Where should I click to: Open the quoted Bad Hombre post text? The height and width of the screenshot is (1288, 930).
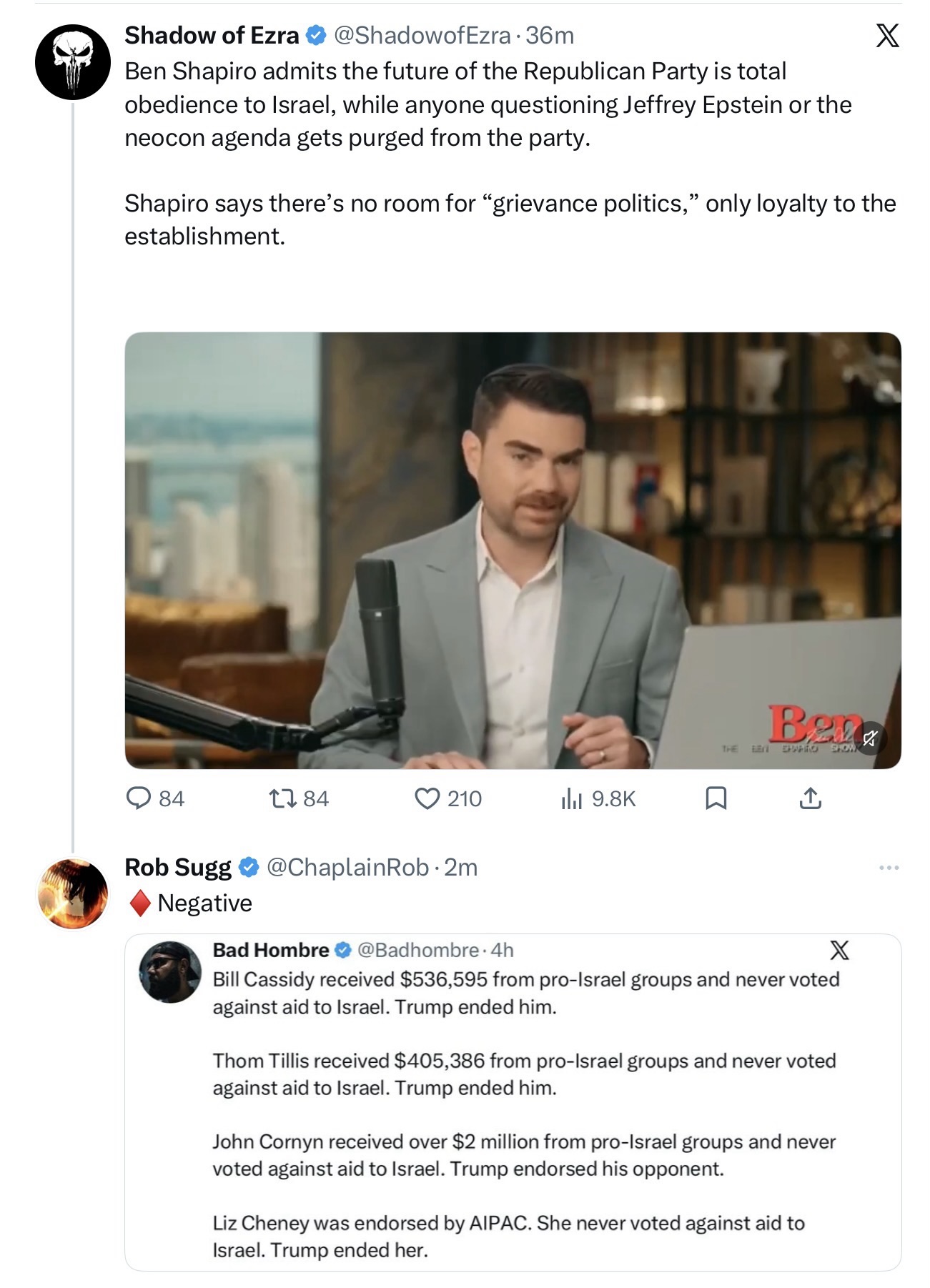[526, 1114]
